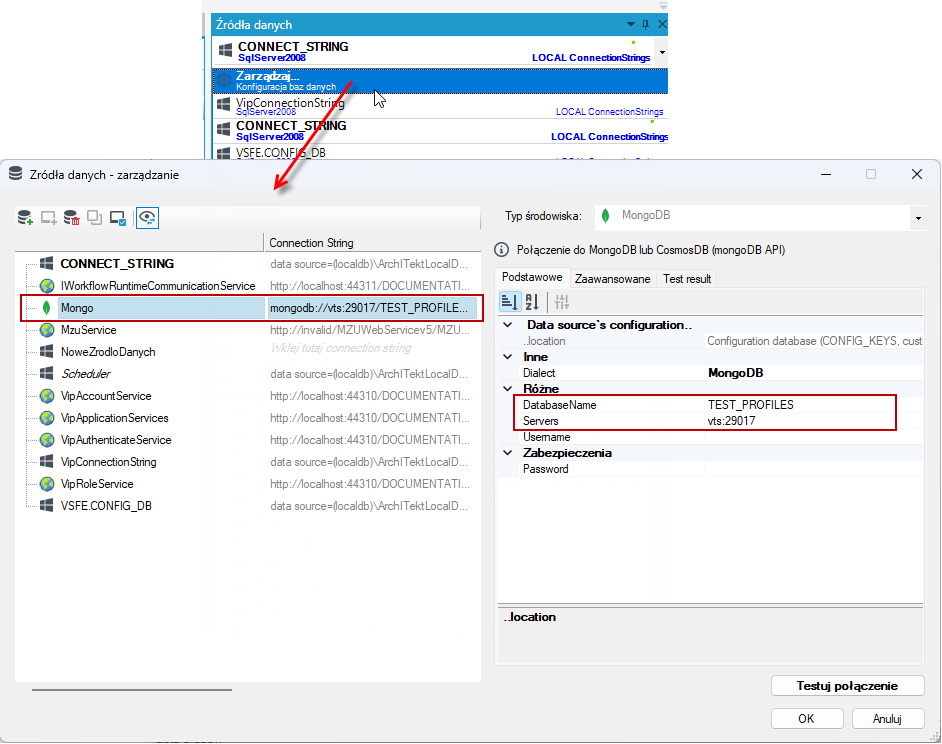This screenshot has width=942, height=744.
Task: Choose Zarządzaj... in the data sources list
Action: coord(440,81)
